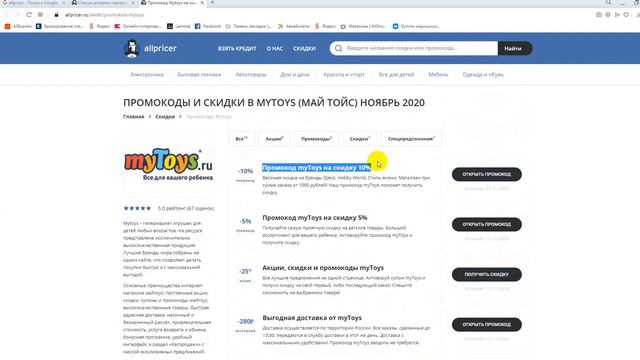Click the heart bookmark icon in address bar
Screen dimensions: 640x360
pos(626,15)
